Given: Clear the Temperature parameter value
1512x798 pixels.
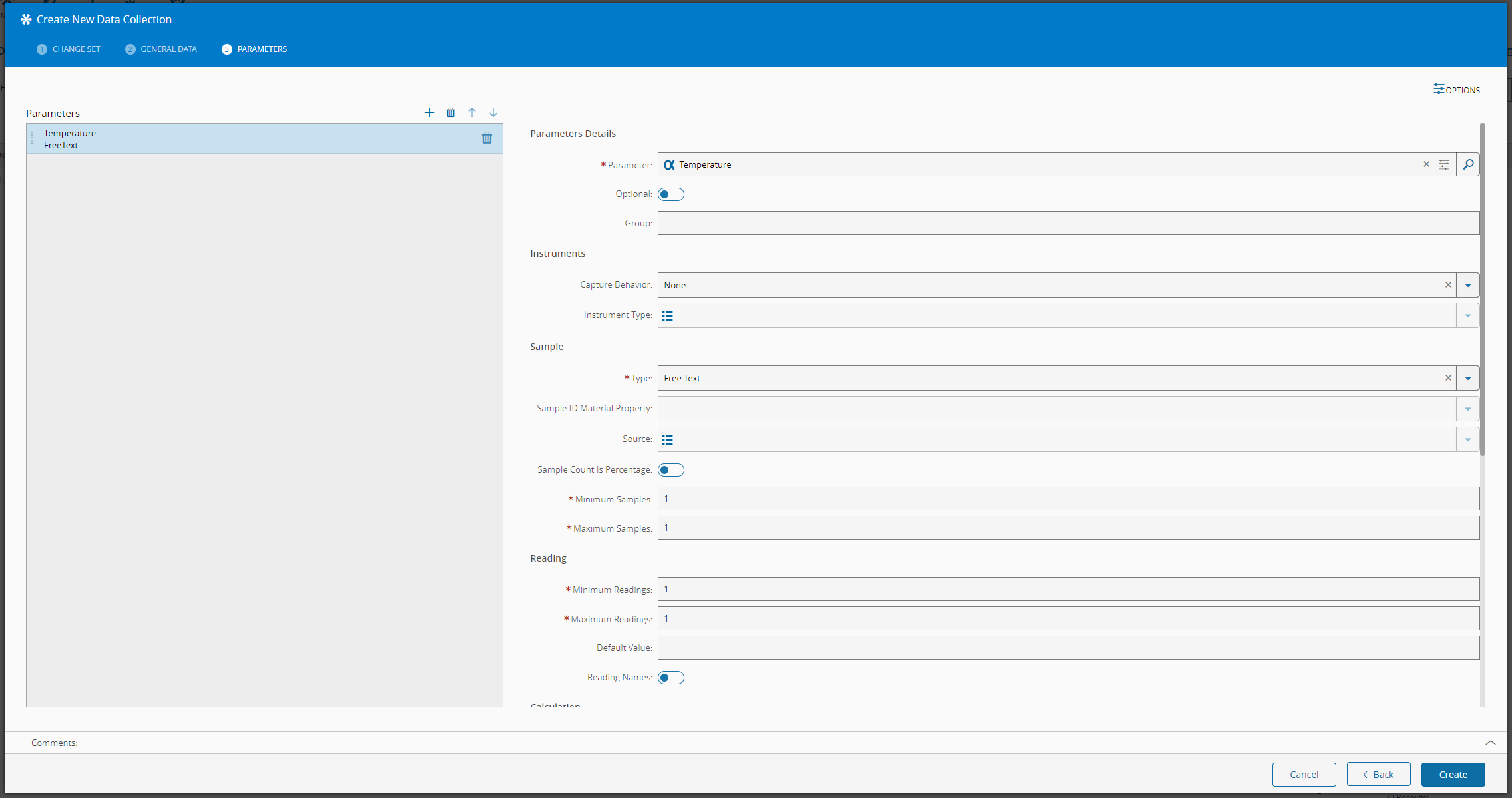Looking at the screenshot, I should 1426,164.
